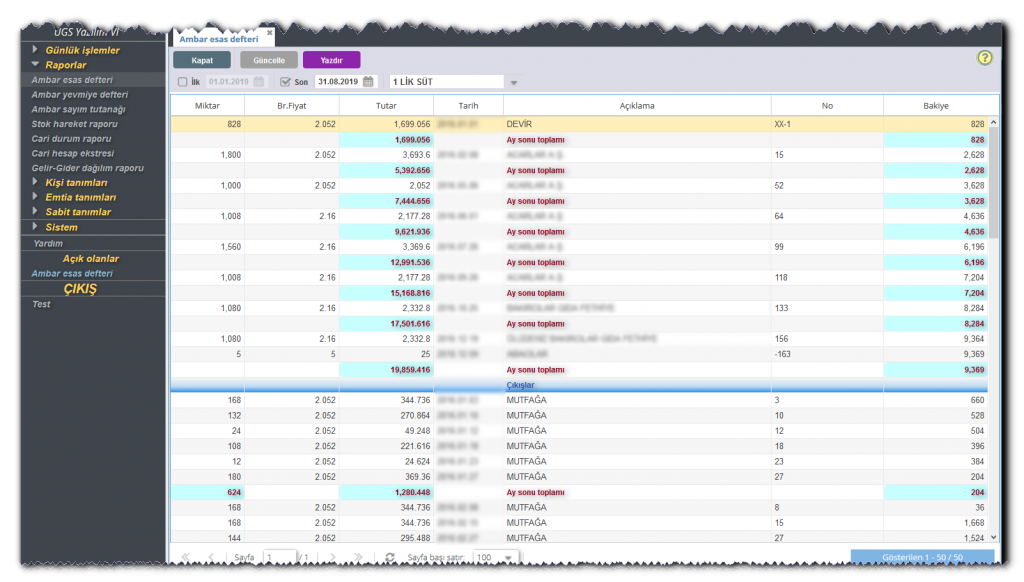
Task: Sort by Tutar column header
Action: pyautogui.click(x=386, y=105)
